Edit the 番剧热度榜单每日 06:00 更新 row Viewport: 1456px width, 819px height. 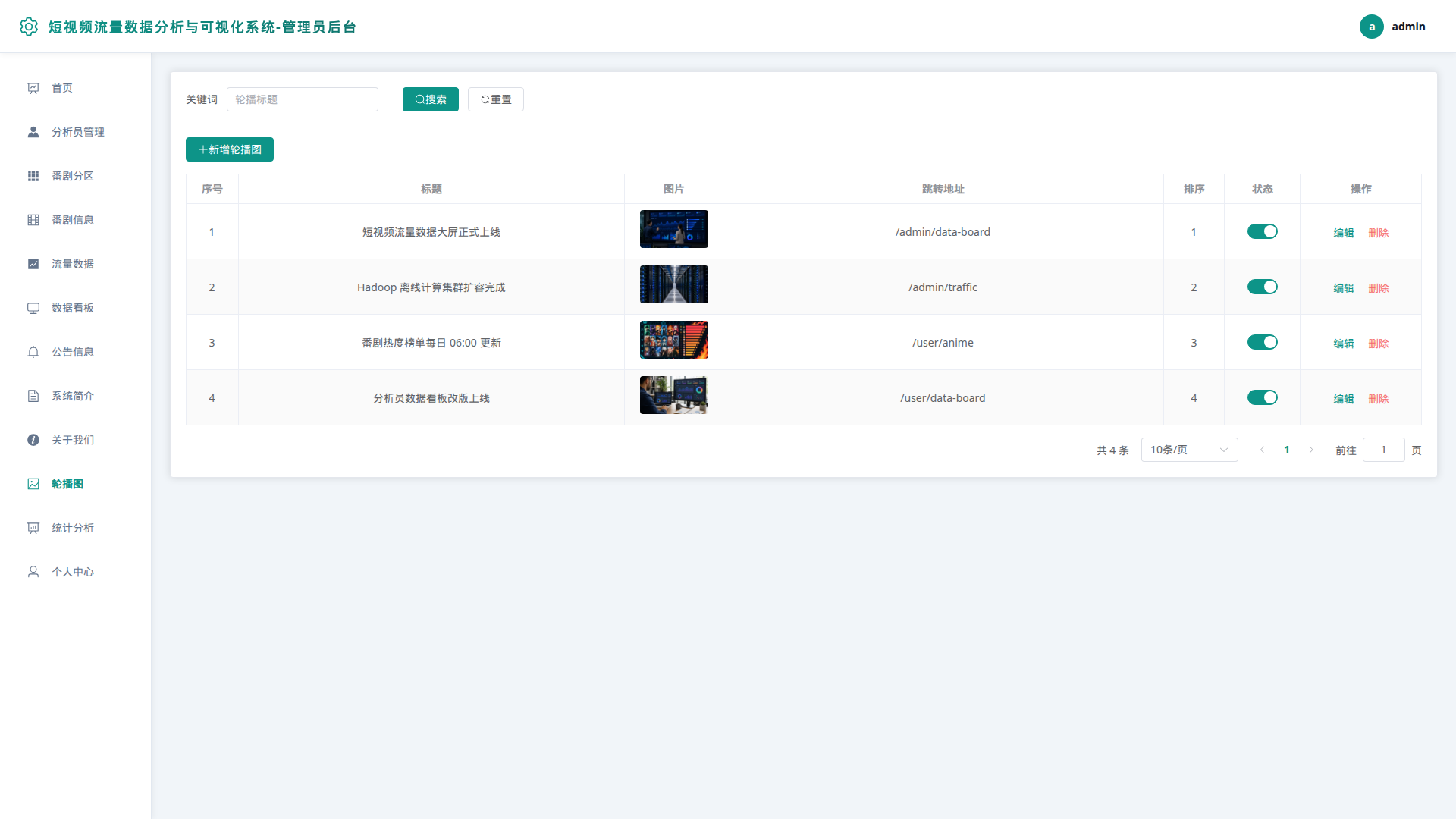(x=1343, y=344)
